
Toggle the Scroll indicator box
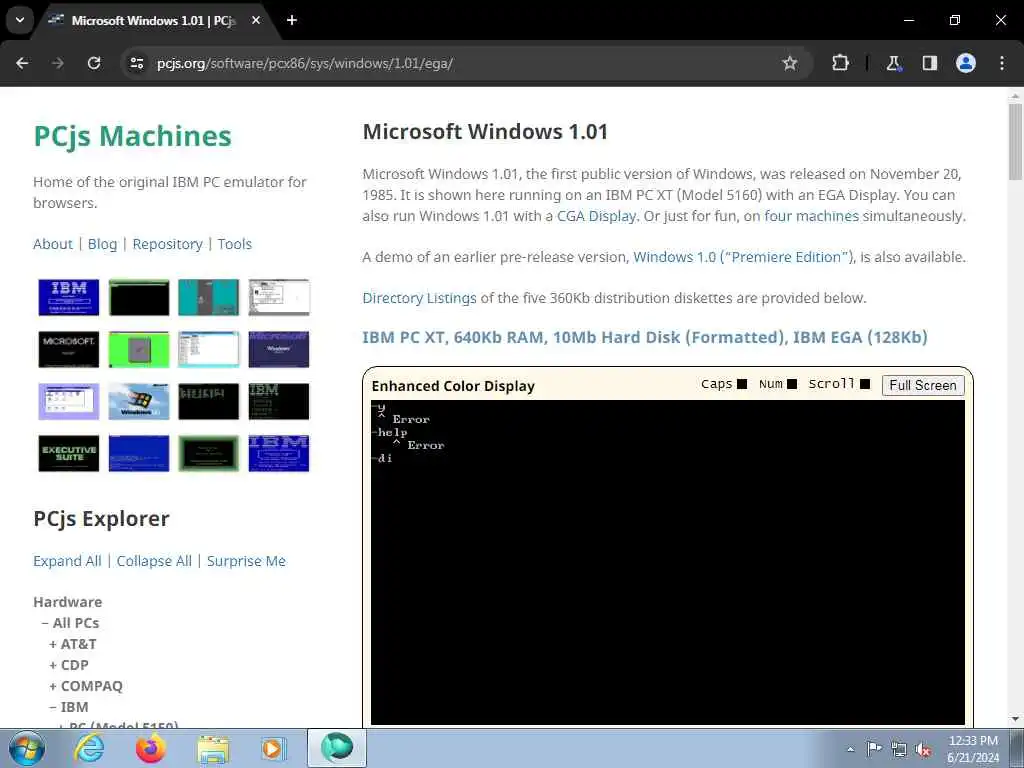[865, 384]
